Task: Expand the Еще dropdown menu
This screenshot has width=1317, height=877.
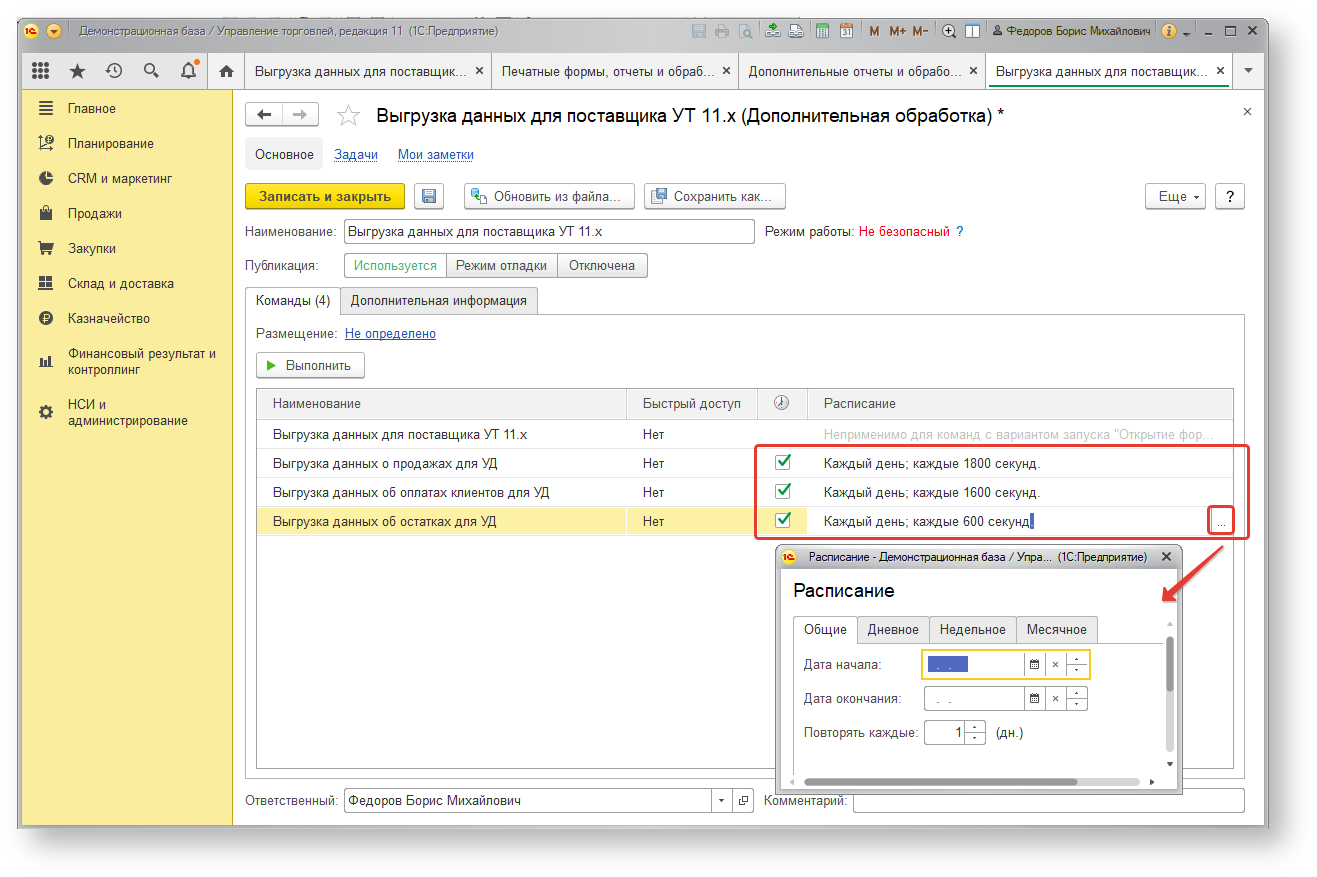Action: 1175,197
